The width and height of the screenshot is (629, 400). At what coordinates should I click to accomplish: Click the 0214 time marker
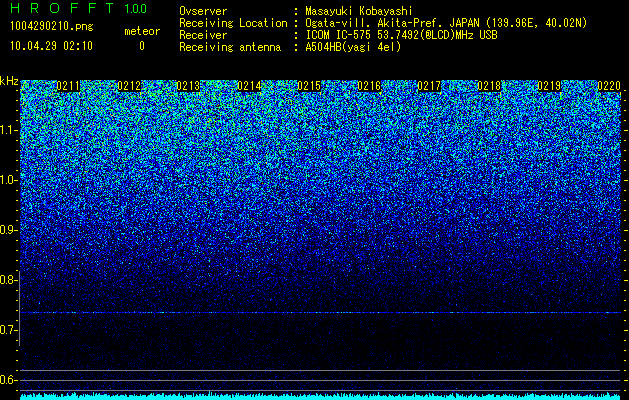point(249,86)
